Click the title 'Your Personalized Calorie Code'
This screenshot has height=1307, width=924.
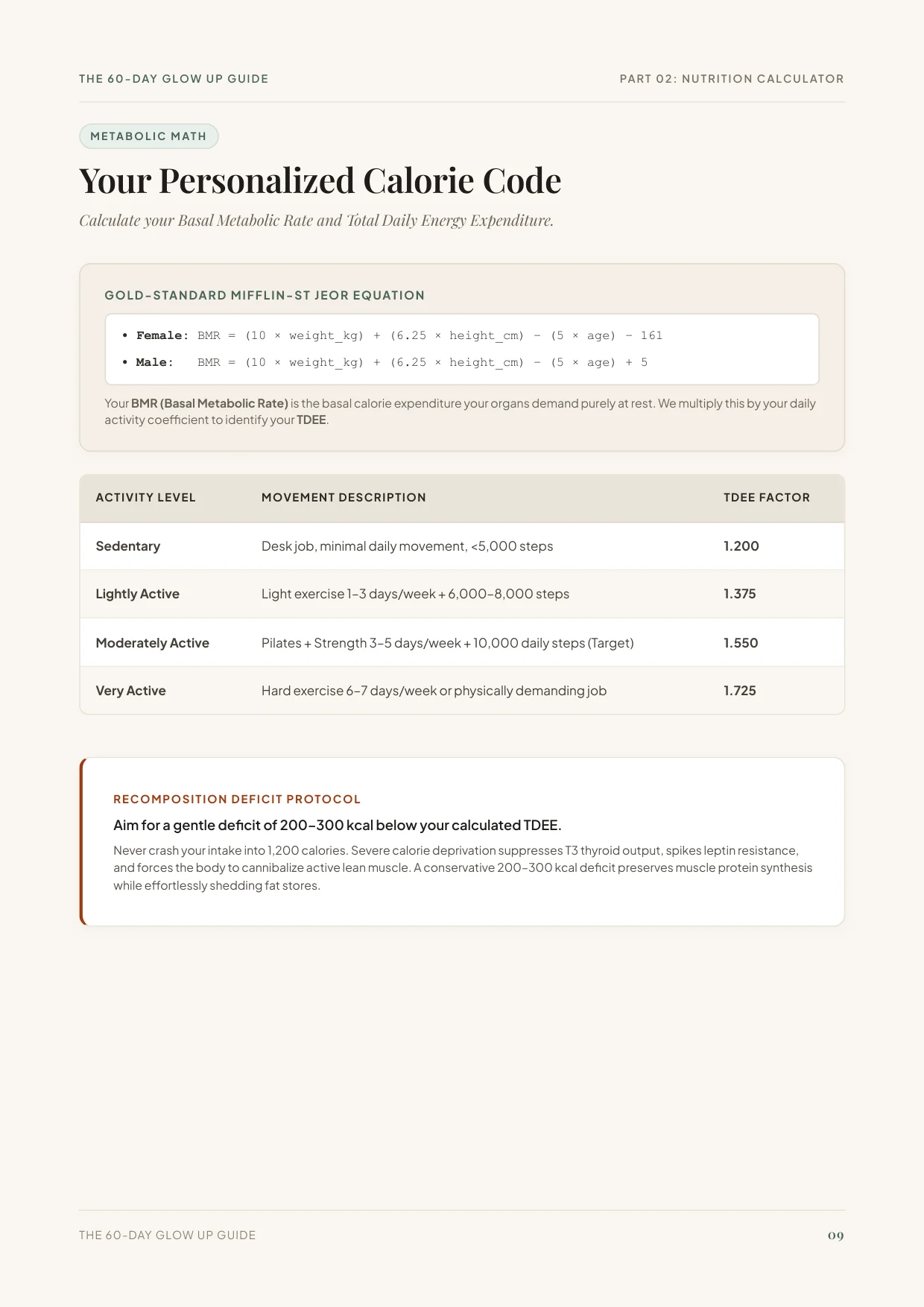click(x=320, y=181)
